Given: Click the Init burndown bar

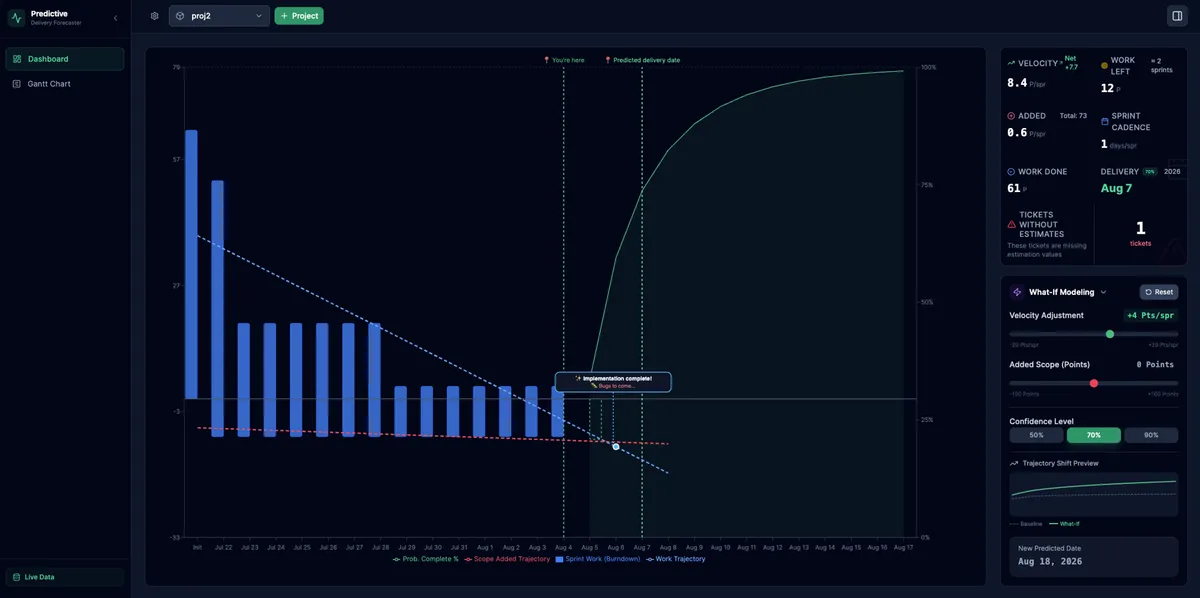Looking at the screenshot, I should 191,264.
